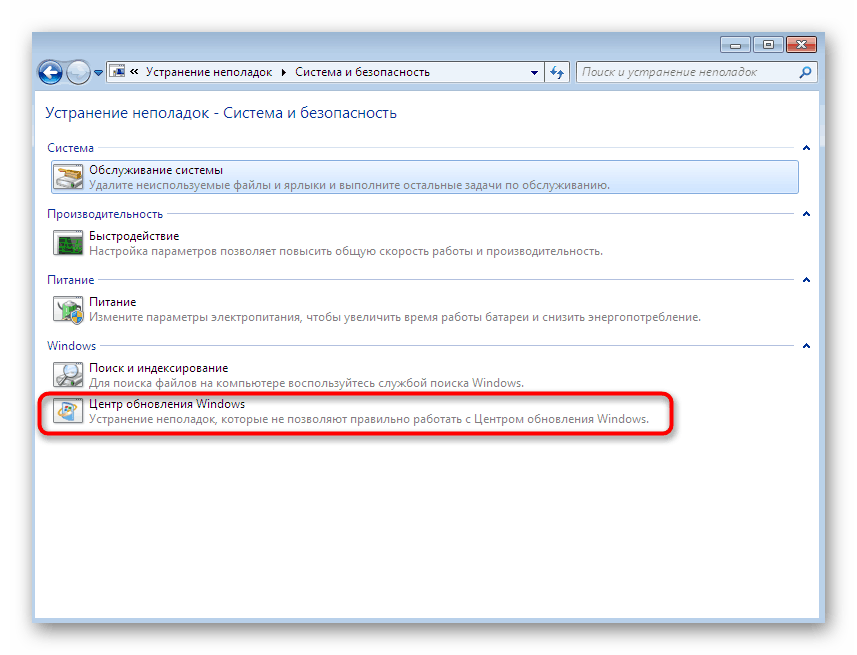Collapse the Производительность section
857x655 pixels.
pyautogui.click(x=806, y=213)
